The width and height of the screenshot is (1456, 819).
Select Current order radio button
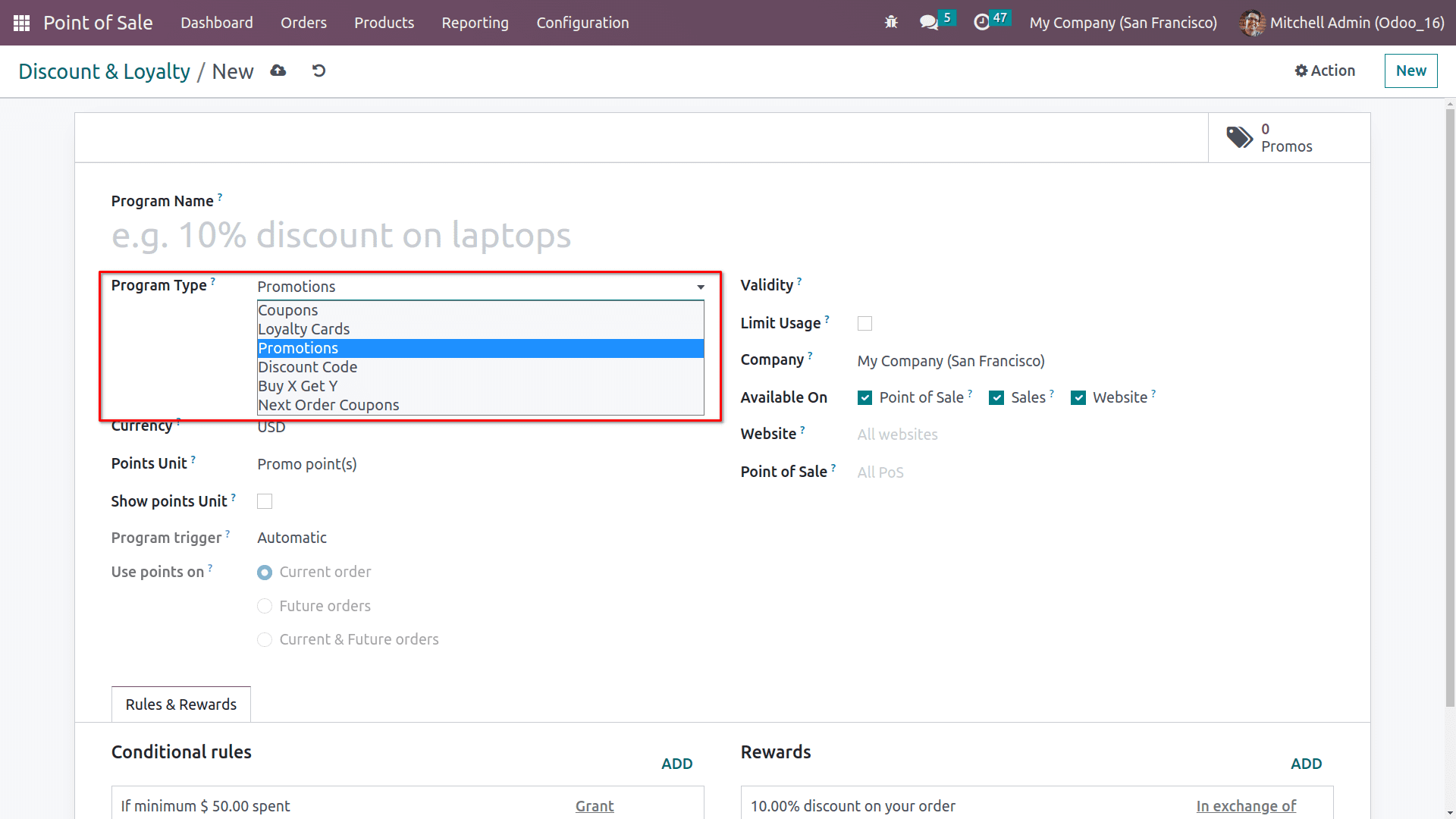click(x=265, y=571)
